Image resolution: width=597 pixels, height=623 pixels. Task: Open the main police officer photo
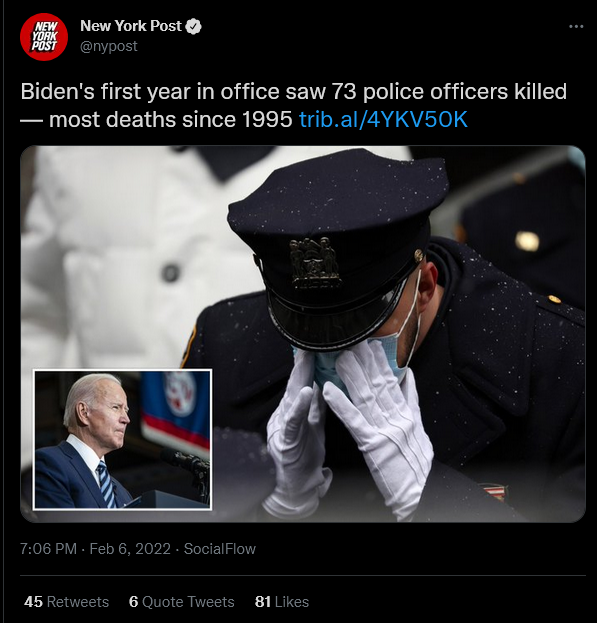click(x=303, y=334)
